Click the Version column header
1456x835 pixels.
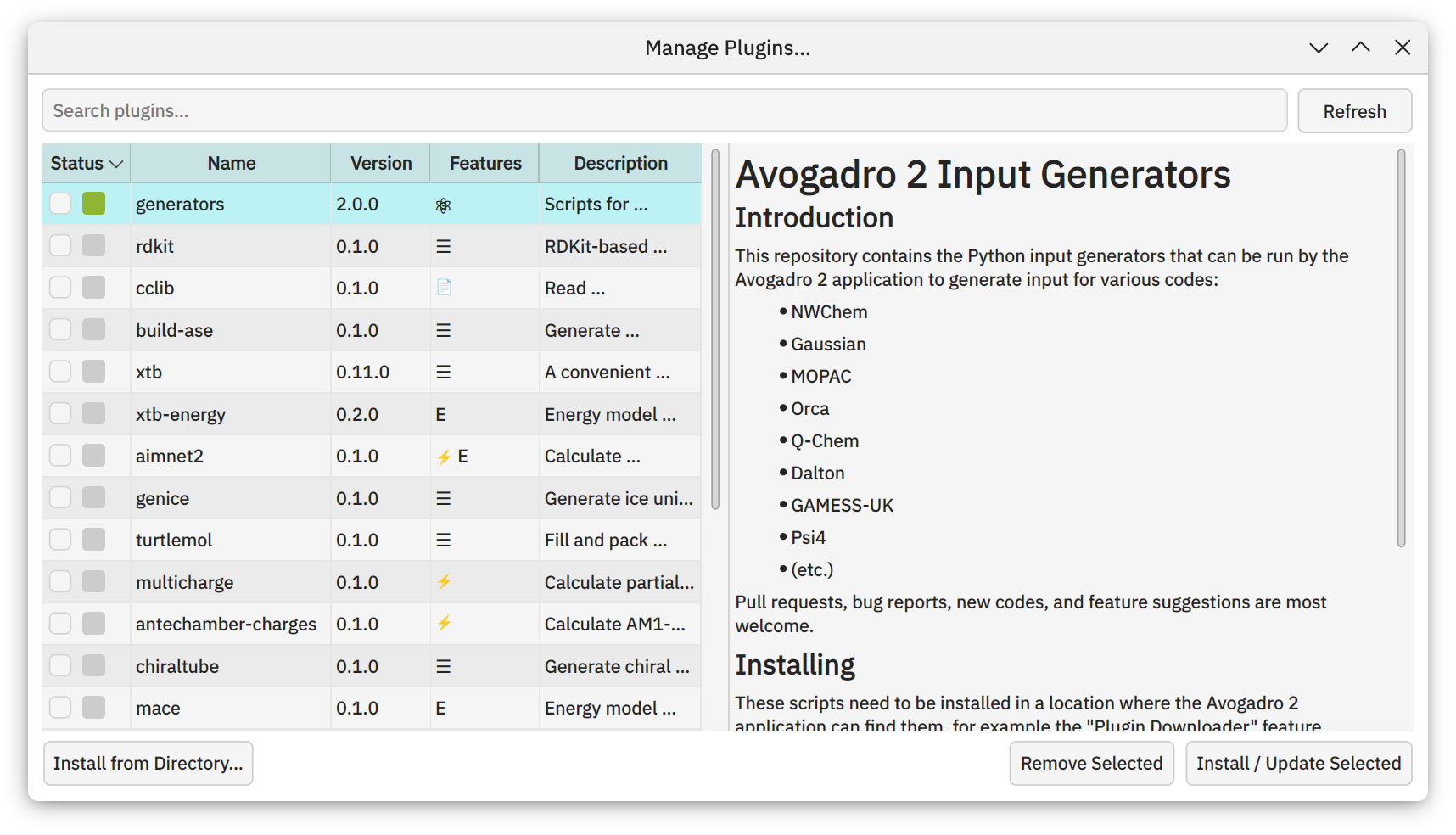click(x=381, y=164)
